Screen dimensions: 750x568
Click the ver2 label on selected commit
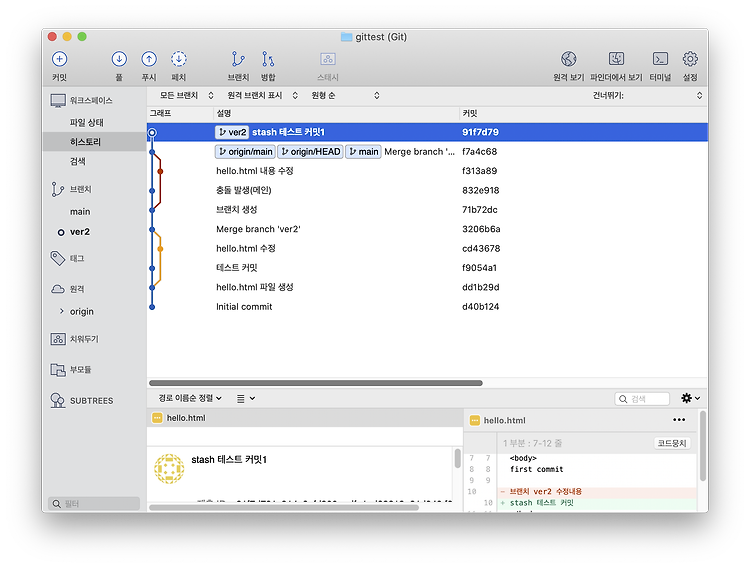pos(232,132)
